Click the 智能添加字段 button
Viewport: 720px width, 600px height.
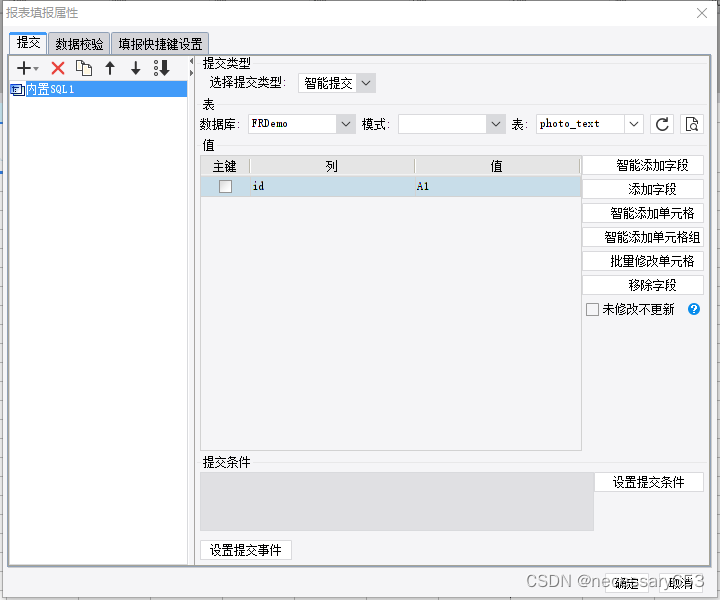[643, 165]
